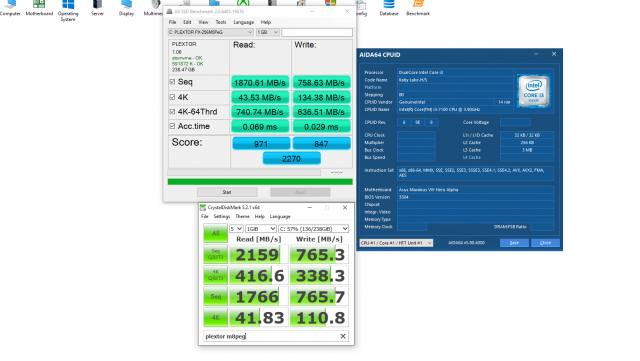Select the Seq write value 758.63 MB/s

click(322, 83)
